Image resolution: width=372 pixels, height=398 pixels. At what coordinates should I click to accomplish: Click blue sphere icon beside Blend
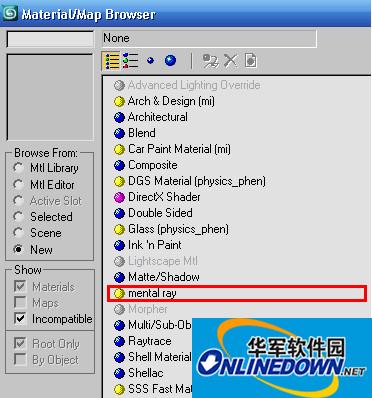coord(119,133)
